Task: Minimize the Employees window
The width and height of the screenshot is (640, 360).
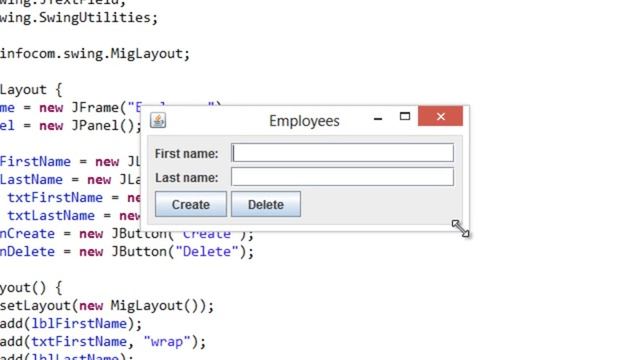Action: [x=378, y=119]
